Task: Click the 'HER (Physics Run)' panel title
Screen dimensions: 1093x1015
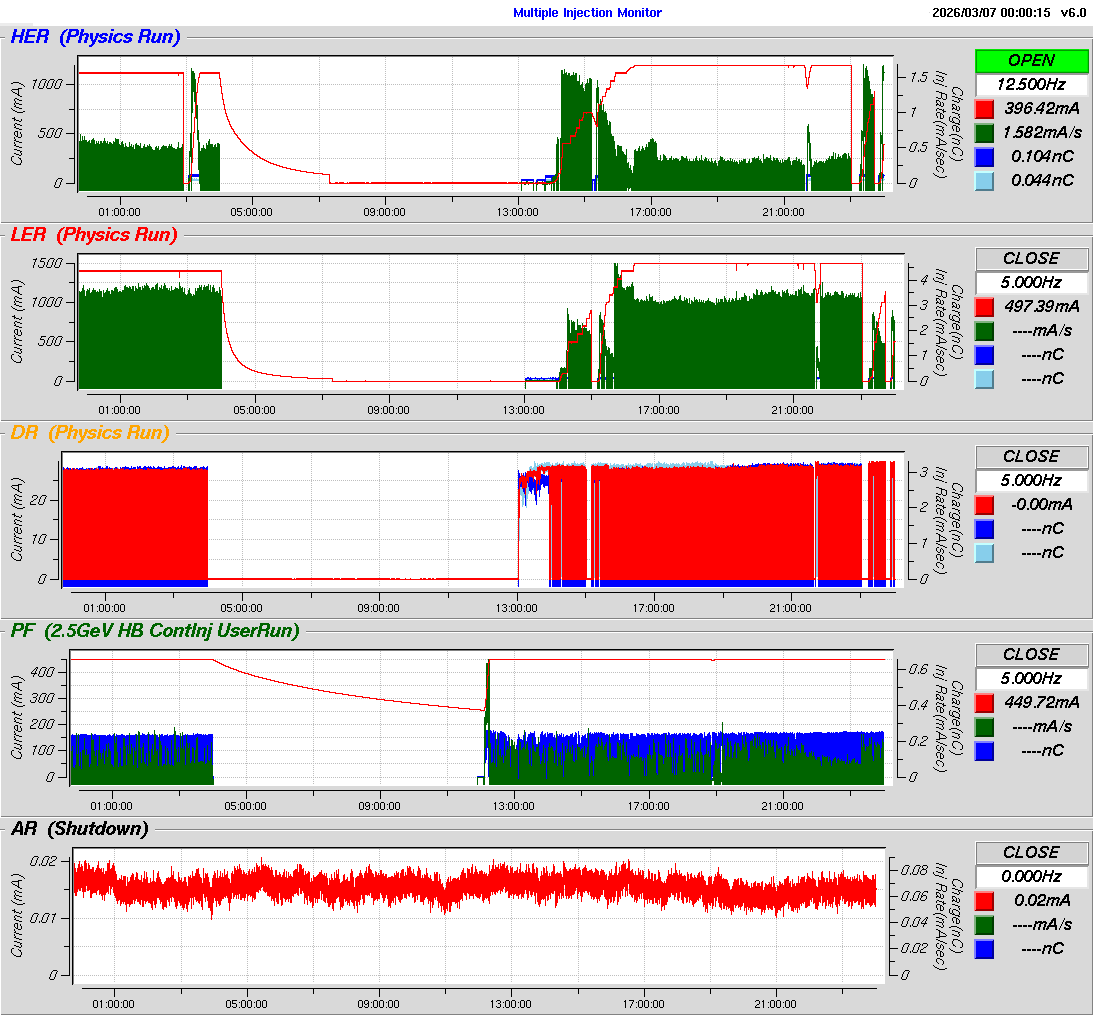Action: (x=95, y=38)
